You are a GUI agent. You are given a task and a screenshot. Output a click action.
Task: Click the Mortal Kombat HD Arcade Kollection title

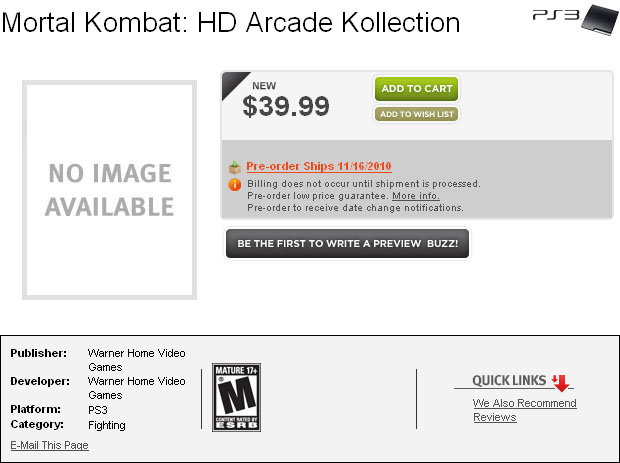(x=231, y=22)
